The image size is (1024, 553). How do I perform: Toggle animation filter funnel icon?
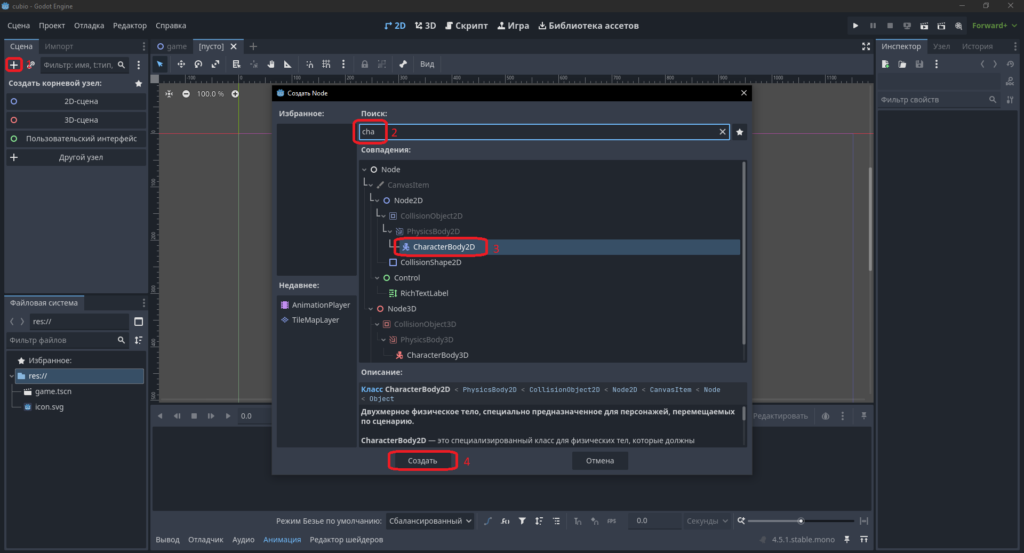coord(522,521)
